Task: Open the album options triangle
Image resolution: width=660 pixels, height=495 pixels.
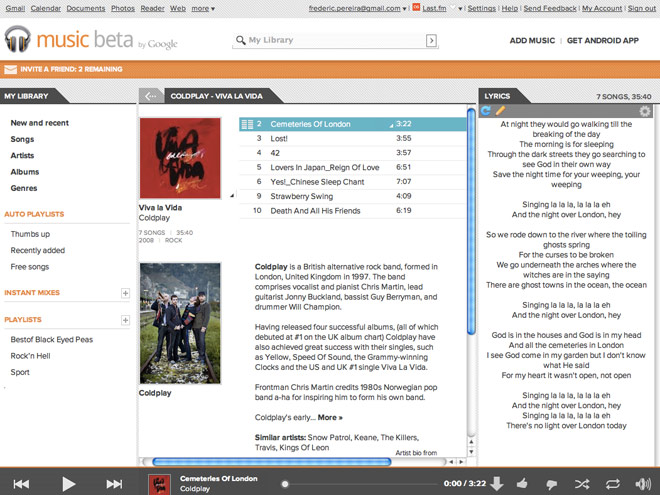Action: [232, 195]
